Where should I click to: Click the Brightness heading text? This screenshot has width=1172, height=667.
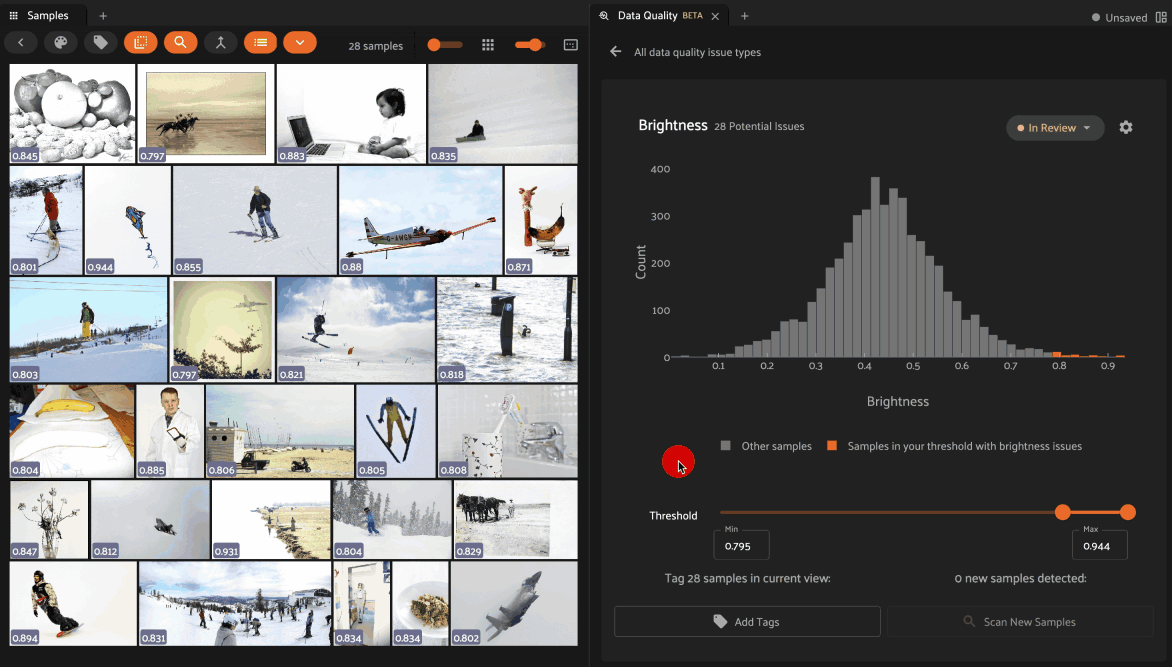[673, 125]
